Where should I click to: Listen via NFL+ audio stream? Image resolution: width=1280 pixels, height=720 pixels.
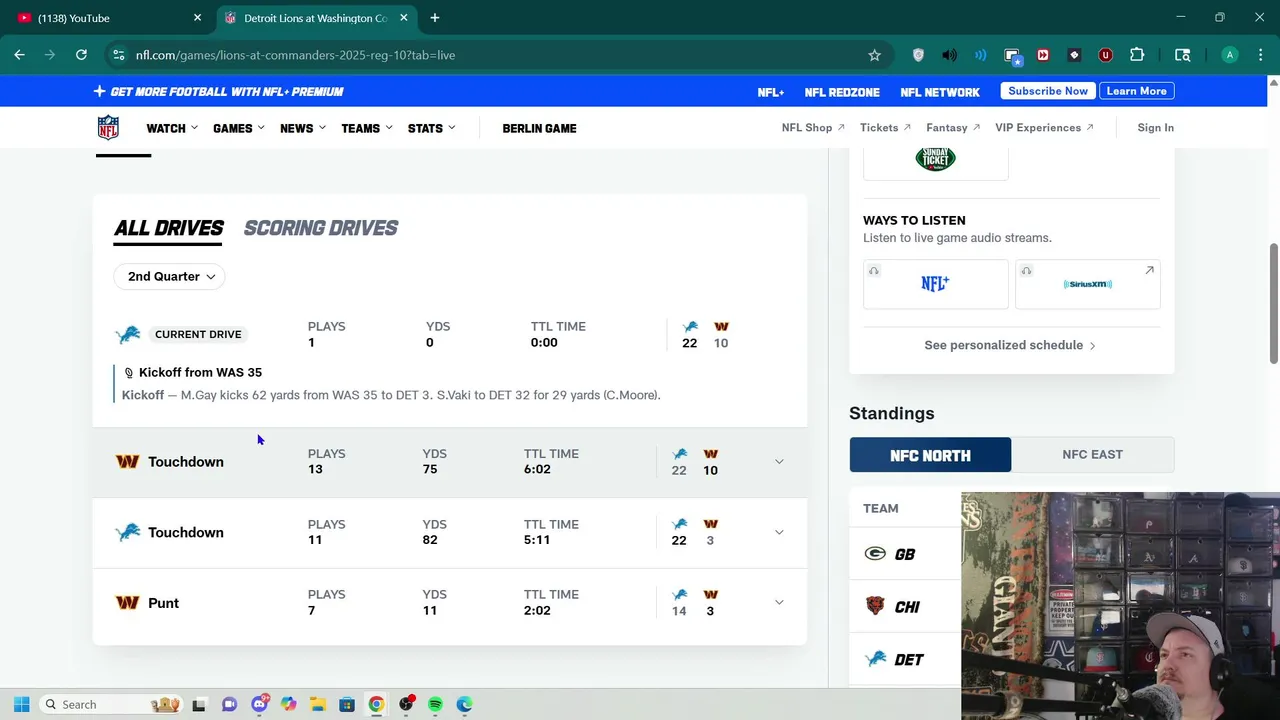pos(935,284)
